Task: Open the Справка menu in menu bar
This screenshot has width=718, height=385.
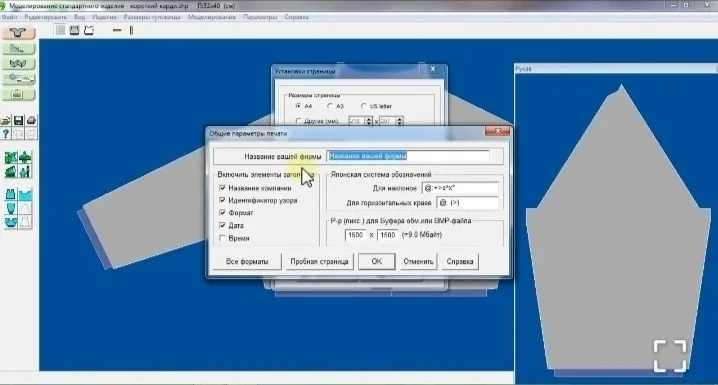Action: (296, 17)
